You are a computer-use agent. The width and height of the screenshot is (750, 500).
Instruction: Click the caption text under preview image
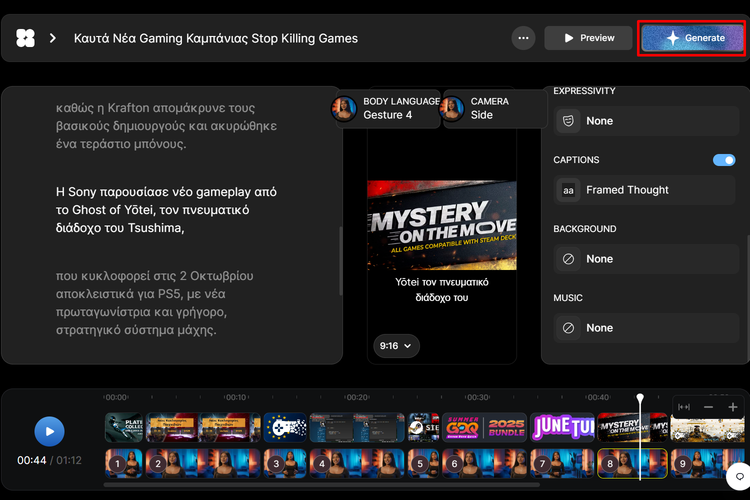pos(442,289)
